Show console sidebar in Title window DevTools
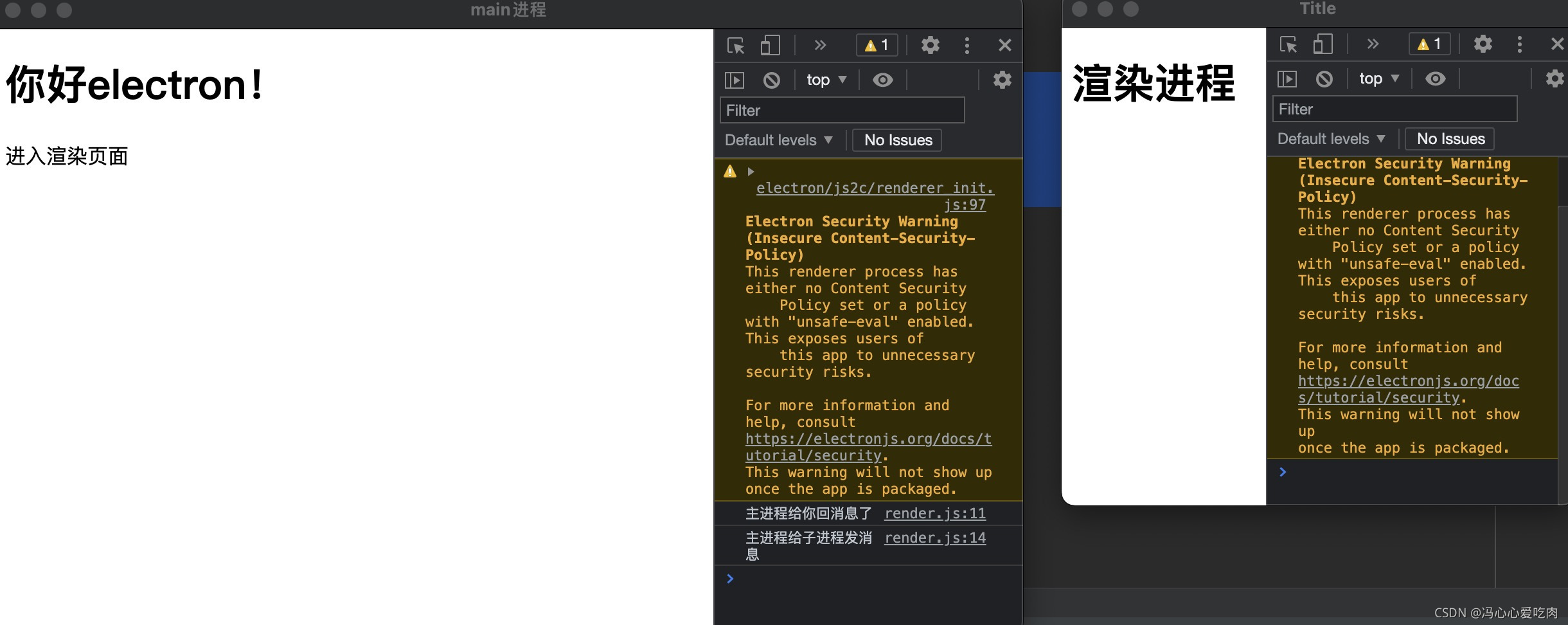This screenshot has width=1568, height=625. (x=1287, y=78)
